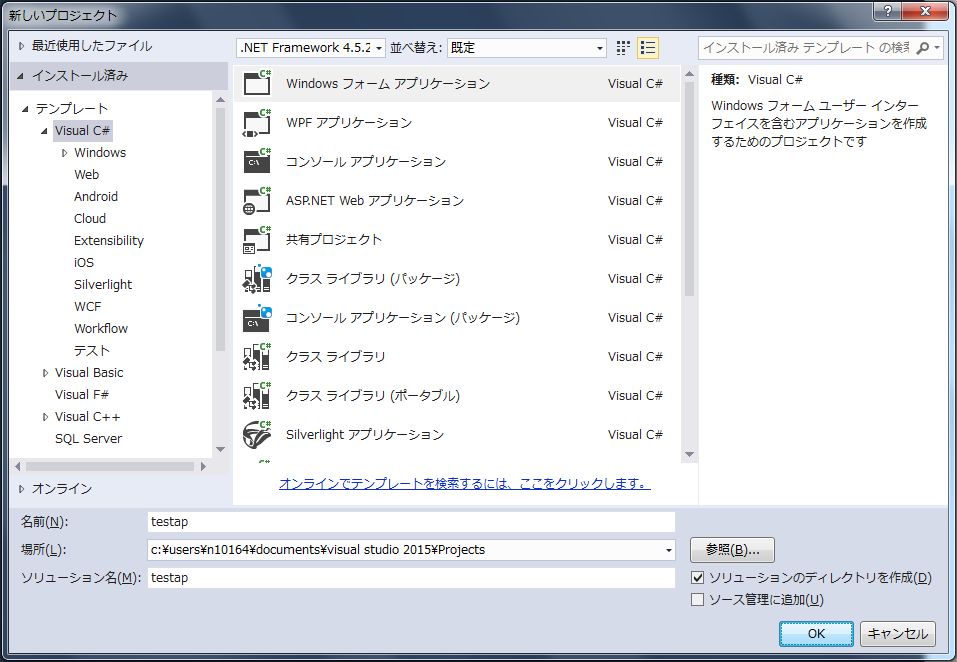
Task: Select WCF template category
Action: [x=87, y=306]
